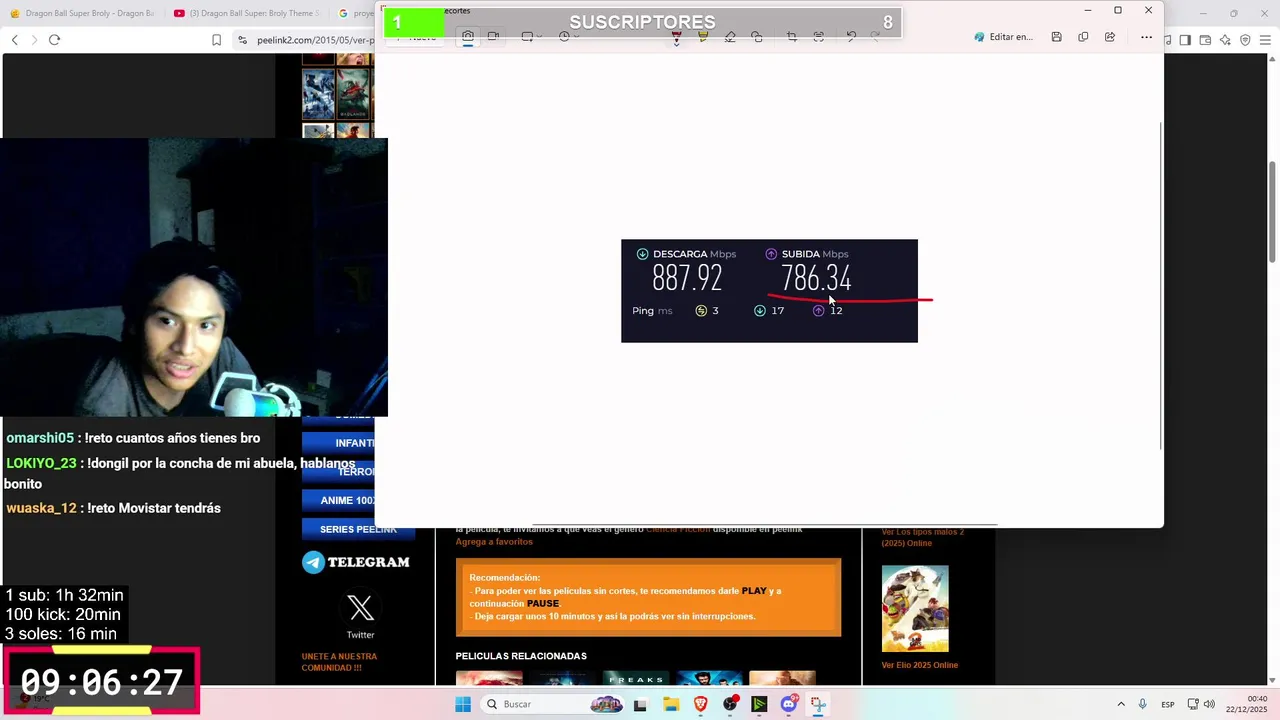The width and height of the screenshot is (1280, 720).
Task: Switch to the Google search tab
Action: 354,13
